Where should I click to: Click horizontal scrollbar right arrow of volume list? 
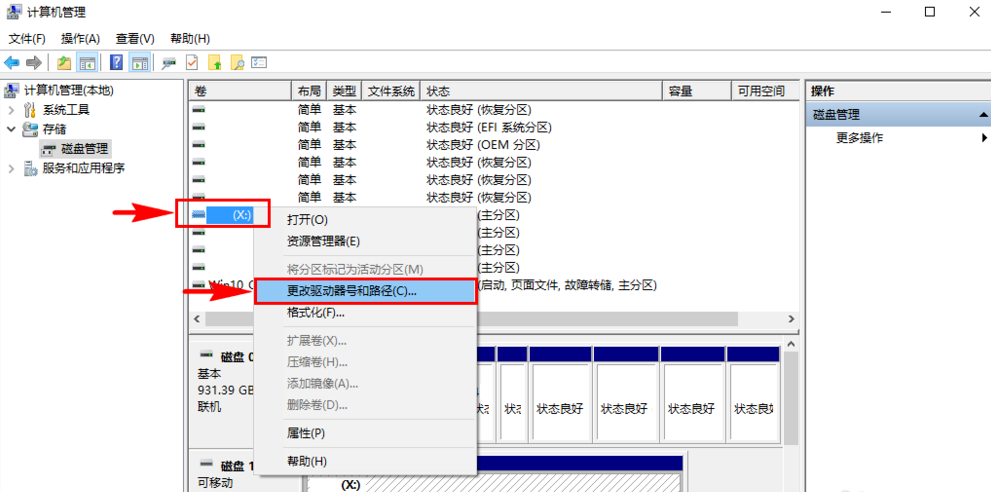(x=791, y=319)
